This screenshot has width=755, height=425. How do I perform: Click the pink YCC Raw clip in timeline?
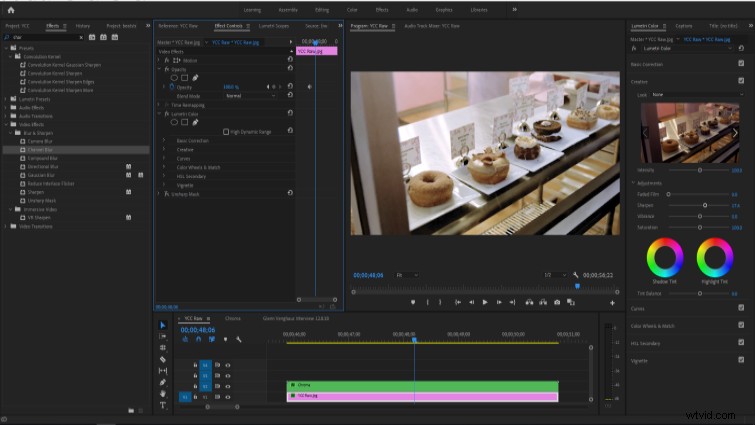tap(422, 396)
